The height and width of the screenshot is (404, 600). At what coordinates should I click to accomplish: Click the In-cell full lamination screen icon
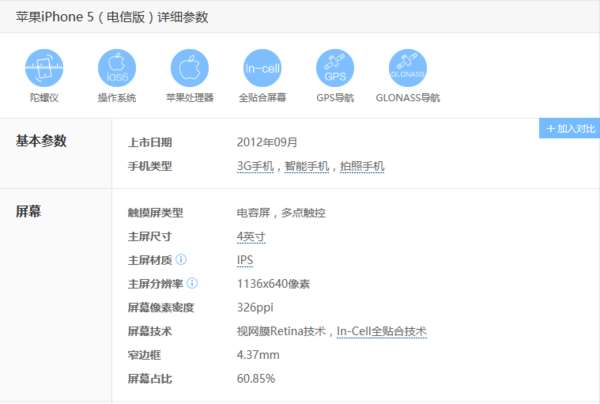tap(262, 68)
